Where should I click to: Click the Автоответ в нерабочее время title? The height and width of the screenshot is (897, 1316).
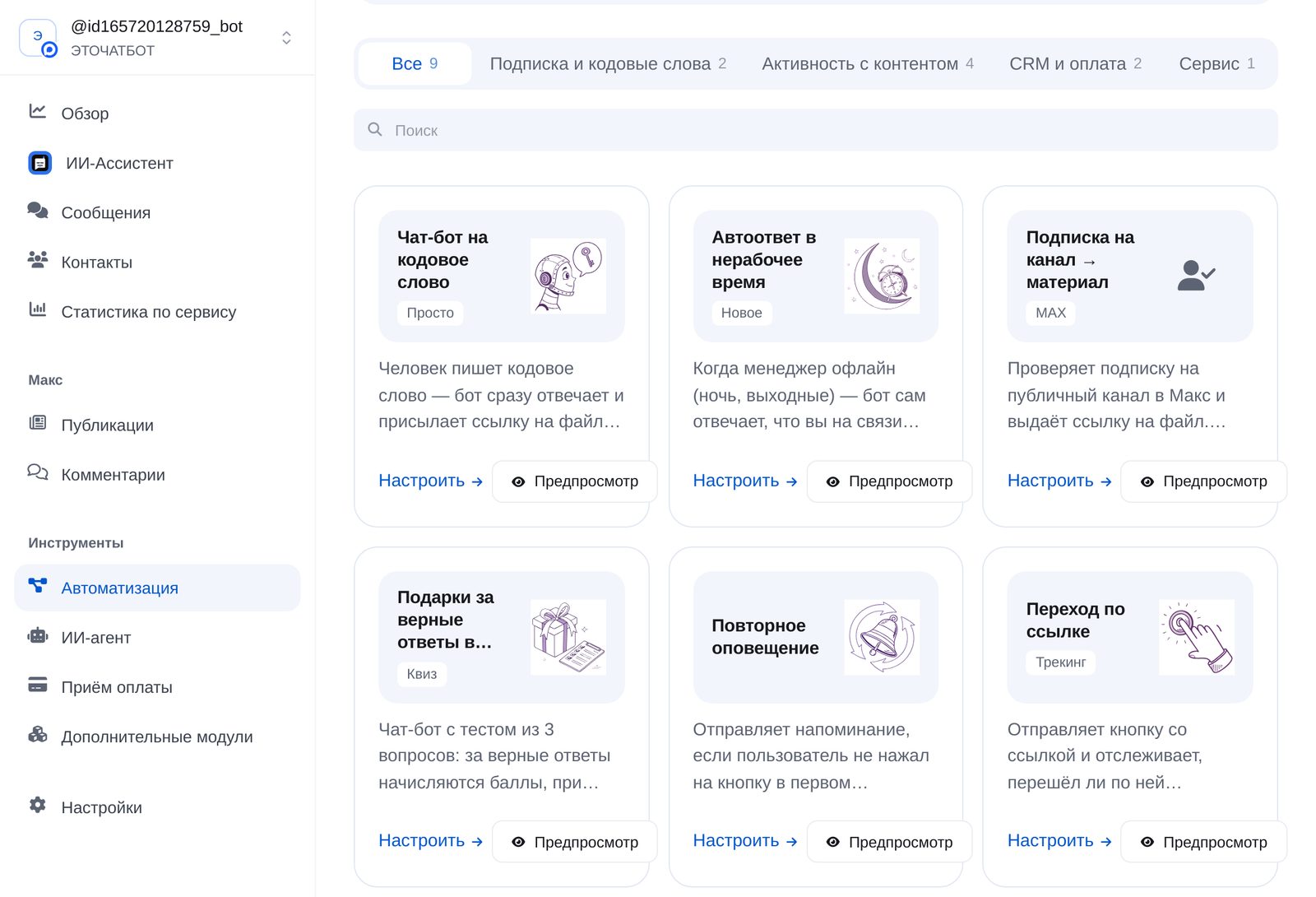click(764, 259)
